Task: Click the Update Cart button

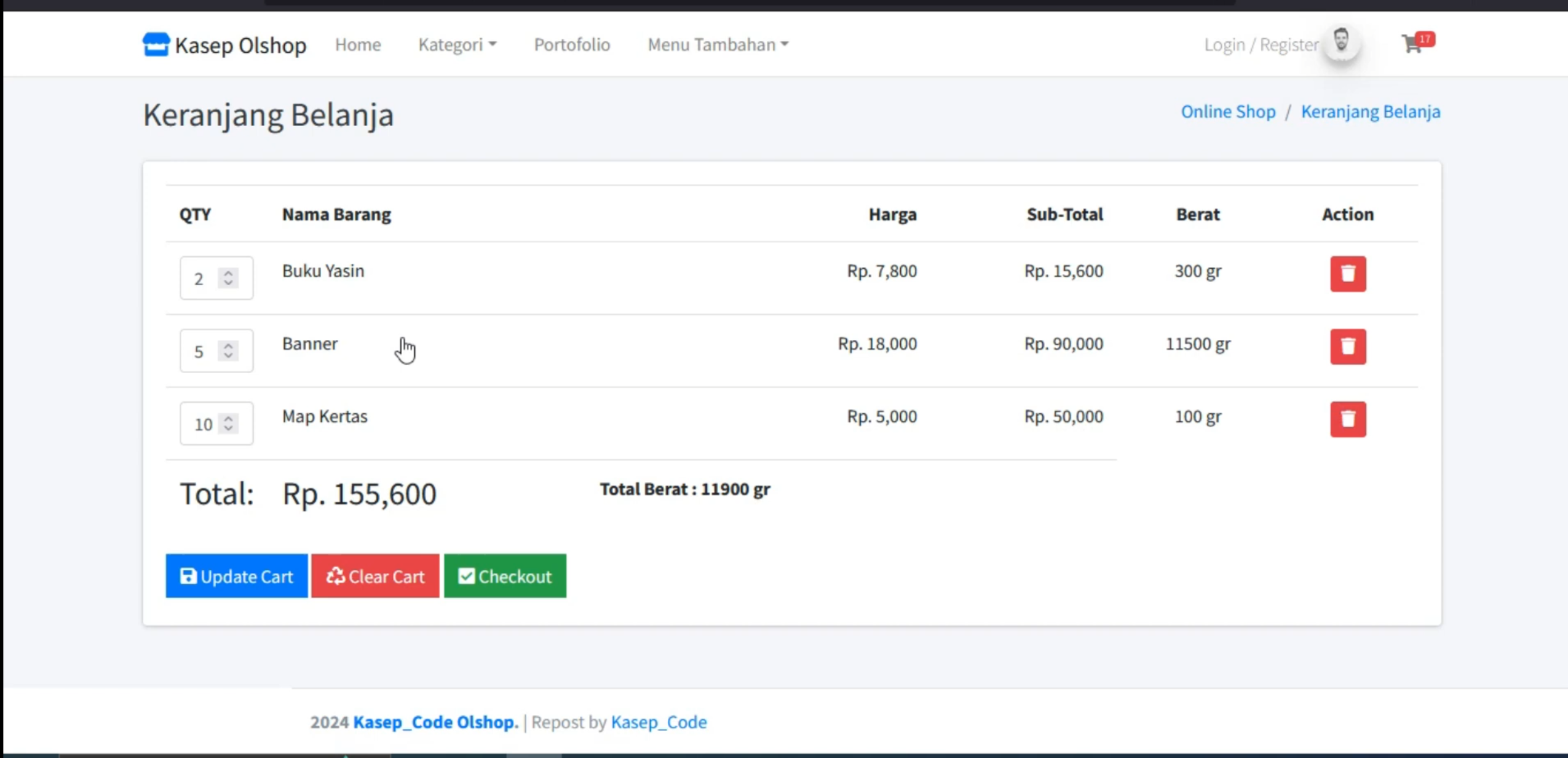Action: click(237, 576)
